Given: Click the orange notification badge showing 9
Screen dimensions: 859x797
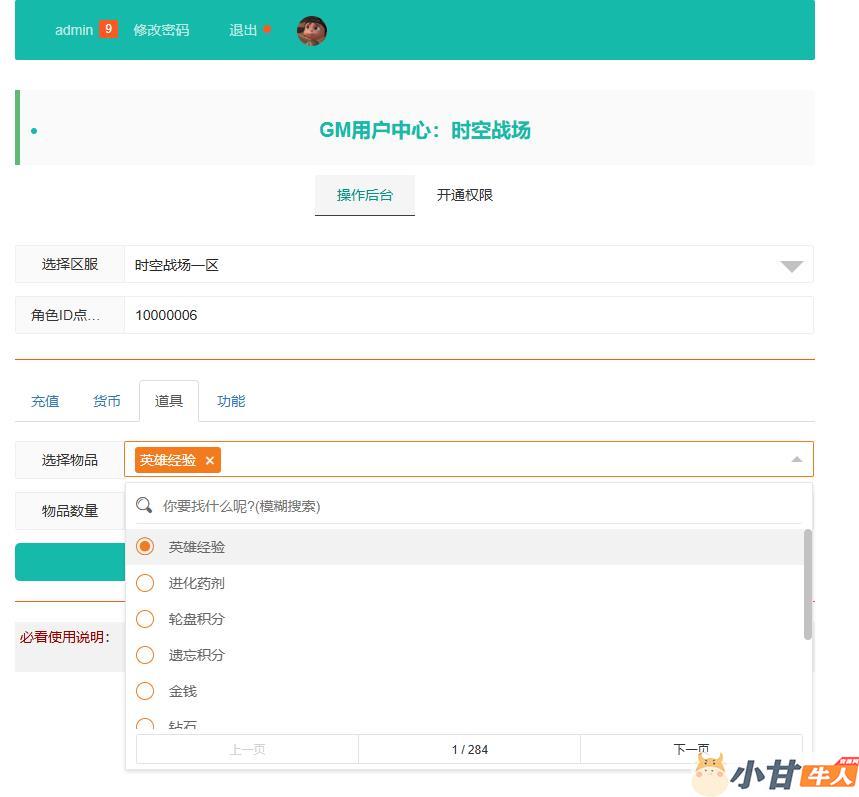Looking at the screenshot, I should [108, 29].
